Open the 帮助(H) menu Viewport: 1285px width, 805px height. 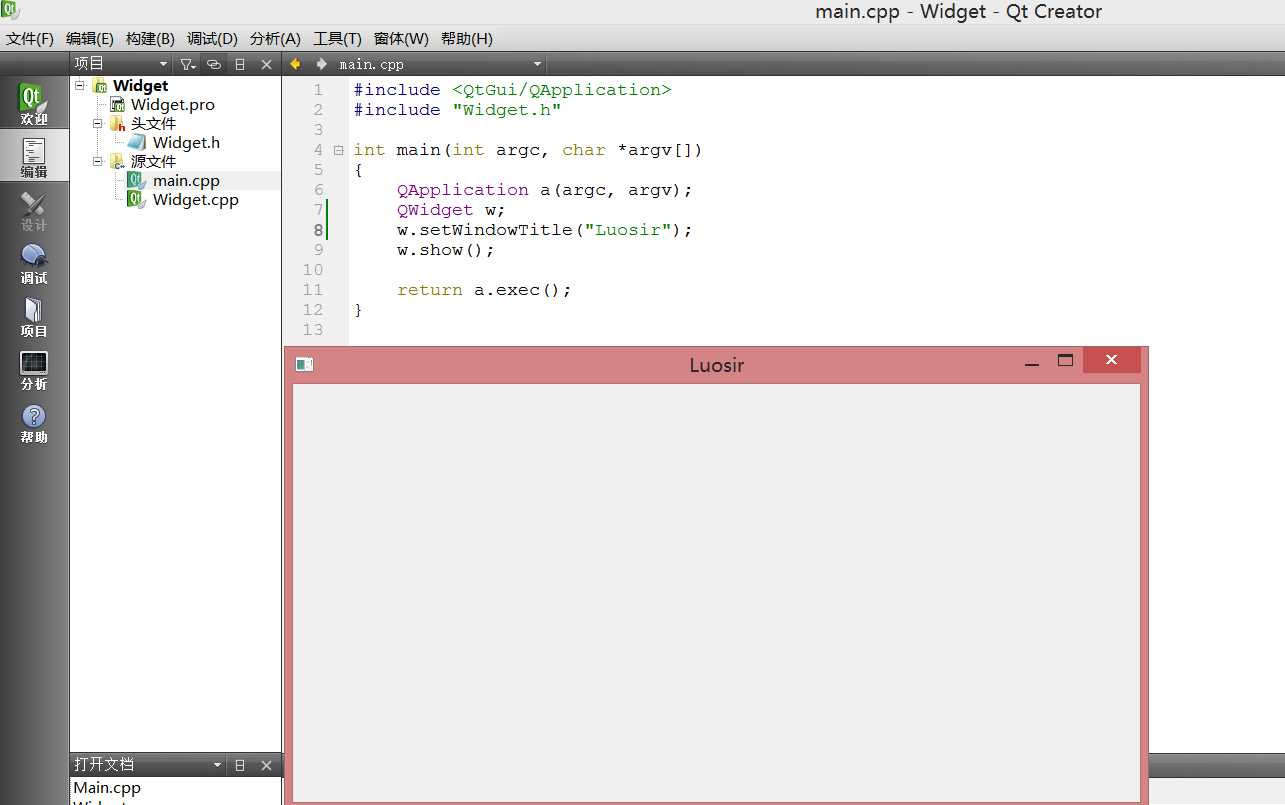[467, 39]
